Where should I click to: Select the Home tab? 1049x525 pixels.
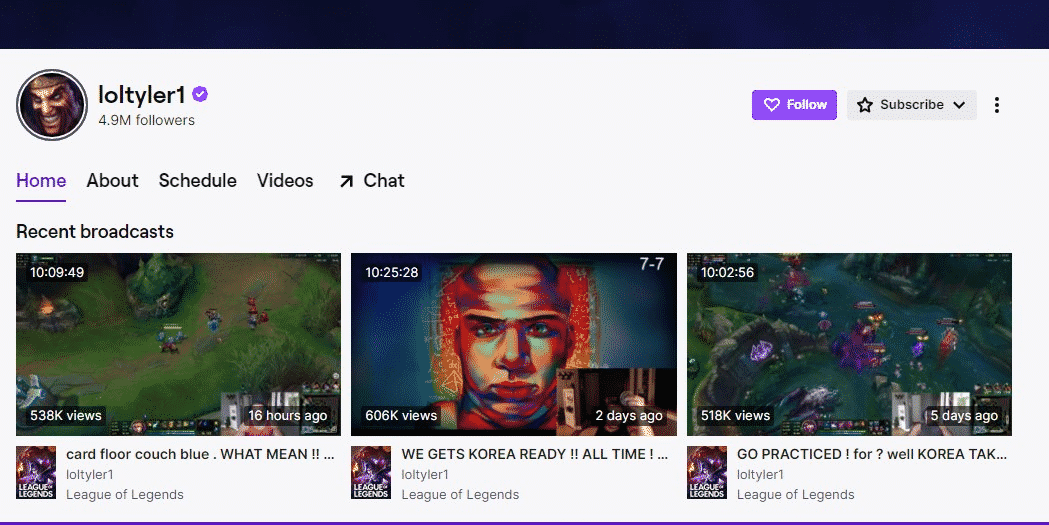(41, 181)
